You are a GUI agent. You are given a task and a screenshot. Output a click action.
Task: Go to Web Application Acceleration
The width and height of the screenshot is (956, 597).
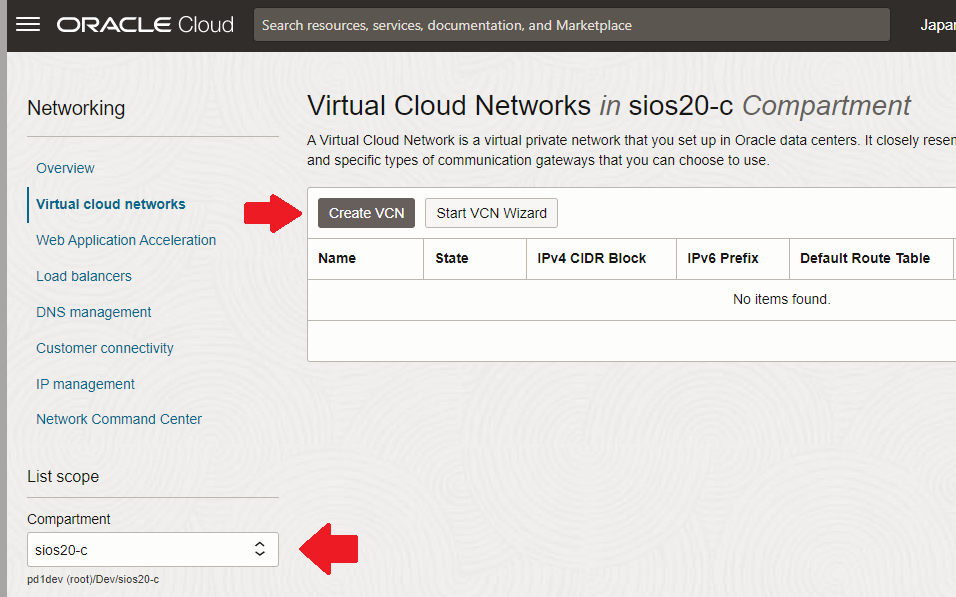click(x=126, y=240)
